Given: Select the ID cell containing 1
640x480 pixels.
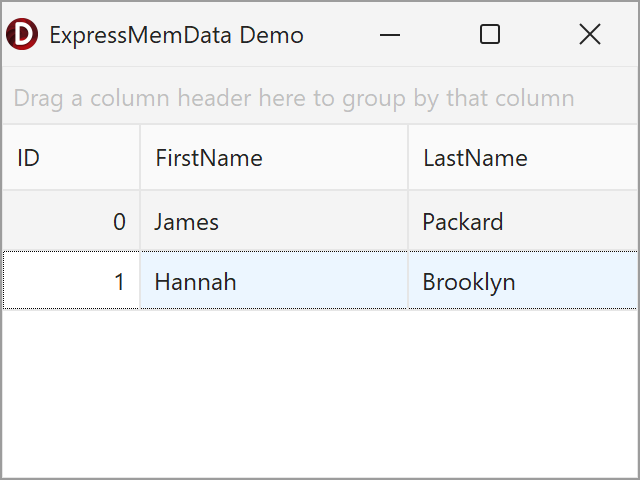Looking at the screenshot, I should (x=71, y=282).
